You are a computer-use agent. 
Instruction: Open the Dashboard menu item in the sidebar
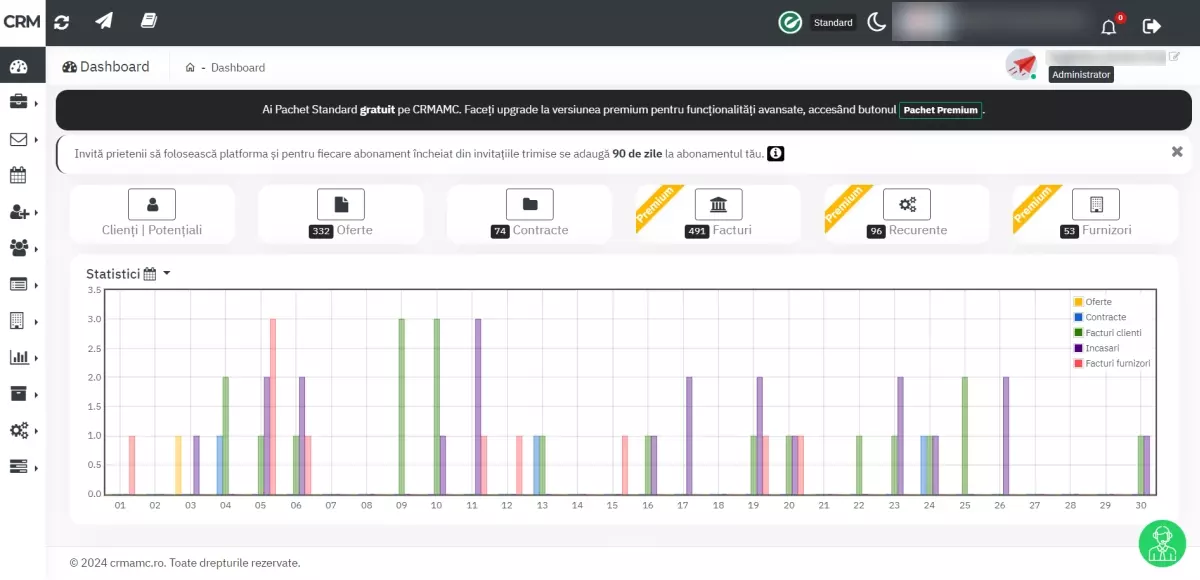pyautogui.click(x=20, y=64)
